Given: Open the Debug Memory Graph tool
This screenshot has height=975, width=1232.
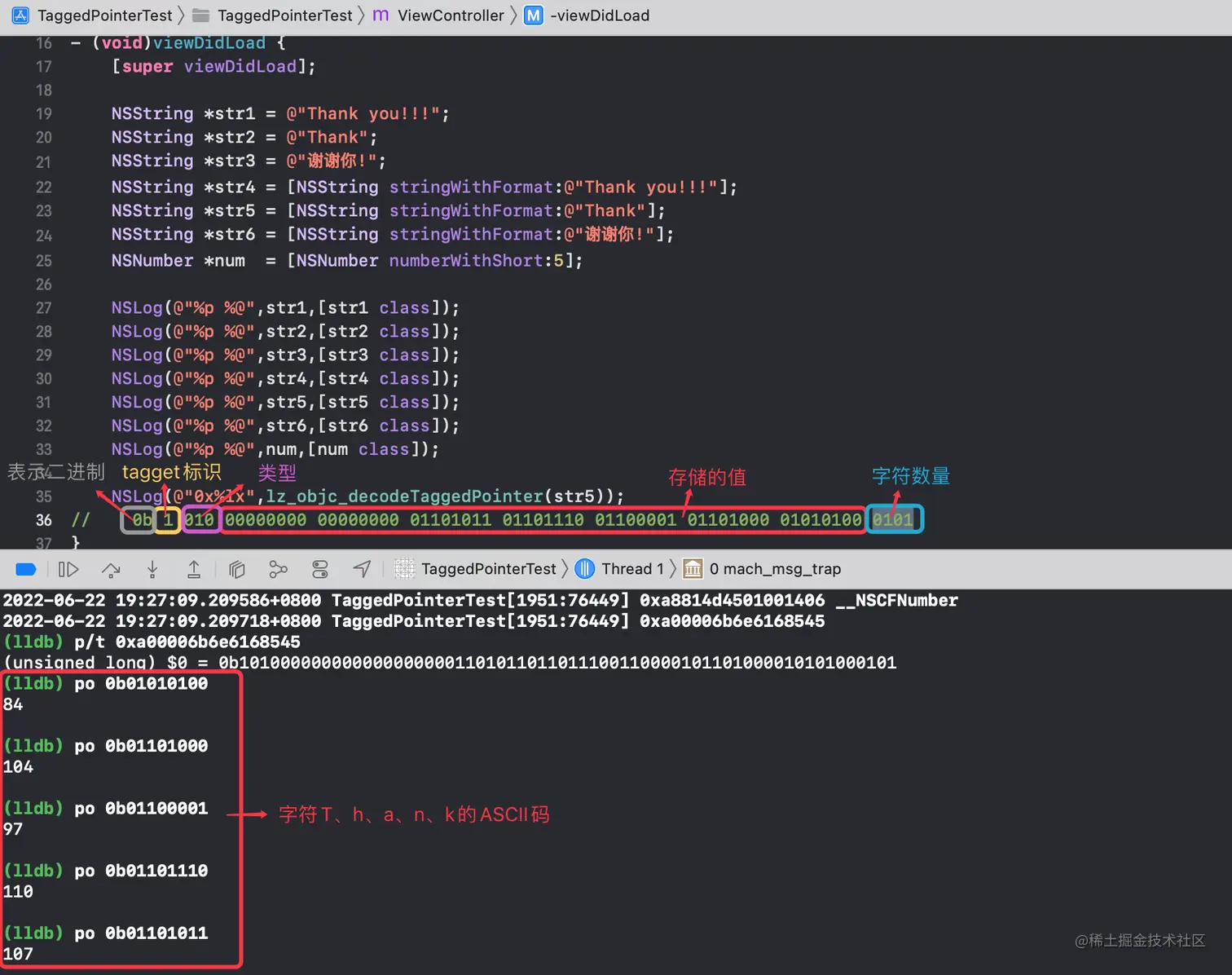Looking at the screenshot, I should tap(278, 569).
